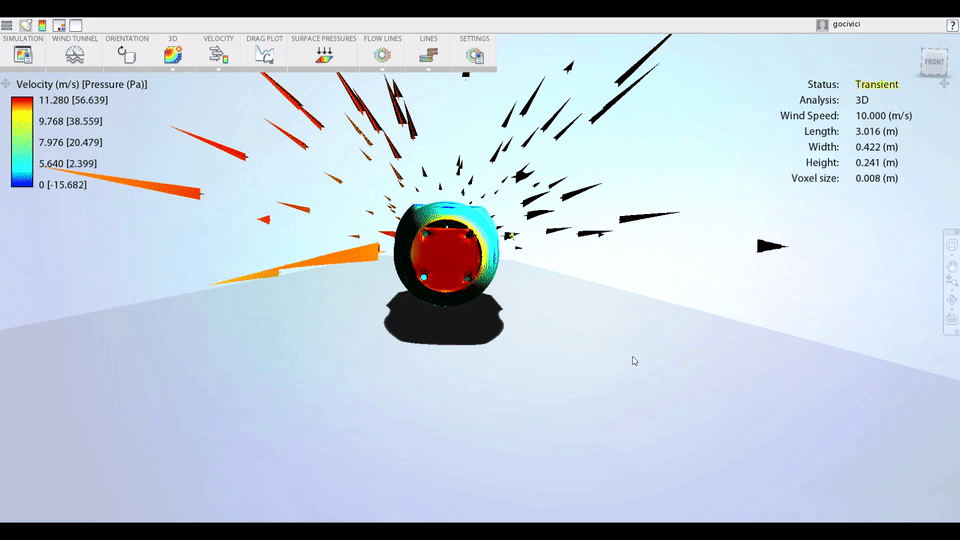The width and height of the screenshot is (960, 540).
Task: Select the 3D colored cube icon
Action: pos(173,55)
